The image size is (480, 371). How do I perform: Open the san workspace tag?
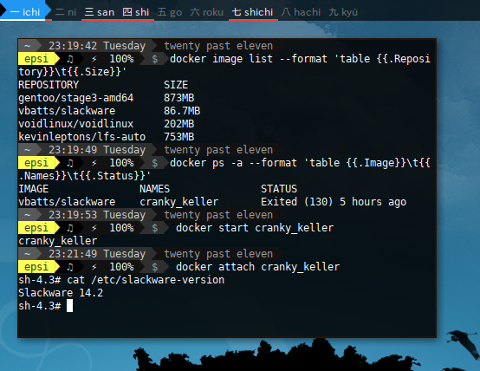click(x=99, y=12)
